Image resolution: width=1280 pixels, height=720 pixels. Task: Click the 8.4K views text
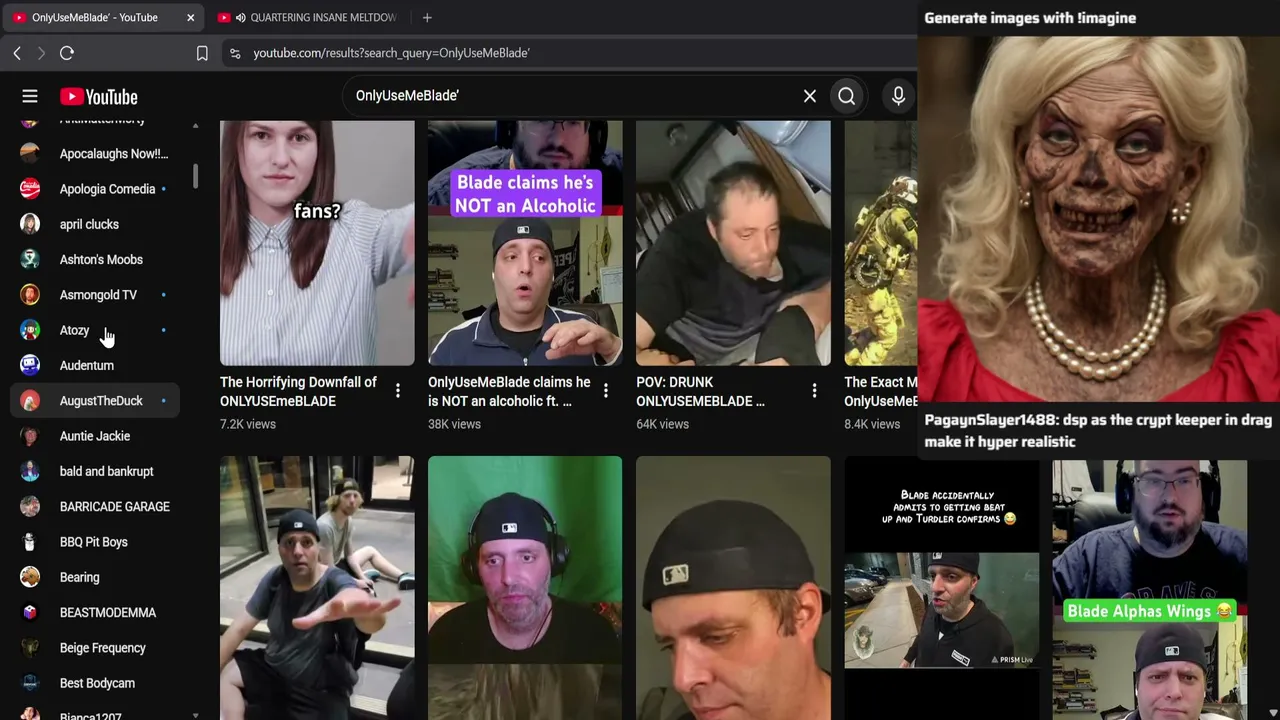point(872,424)
